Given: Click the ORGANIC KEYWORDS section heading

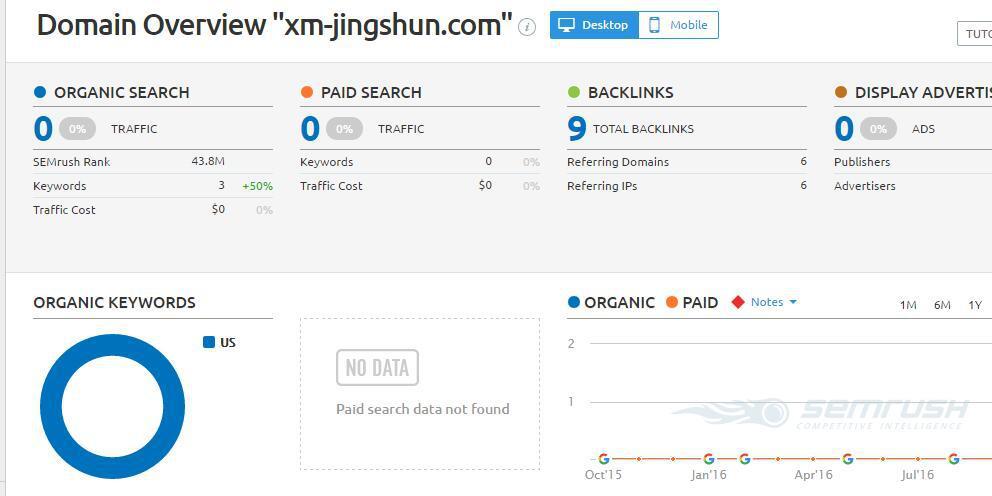Looking at the screenshot, I should pyautogui.click(x=115, y=302).
